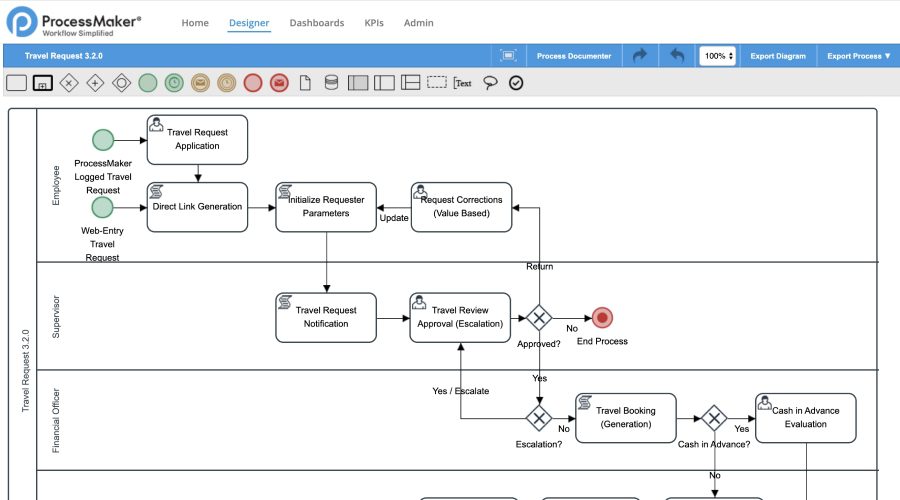The width and height of the screenshot is (900, 500).
Task: Click the Employee lane label
Action: click(56, 185)
